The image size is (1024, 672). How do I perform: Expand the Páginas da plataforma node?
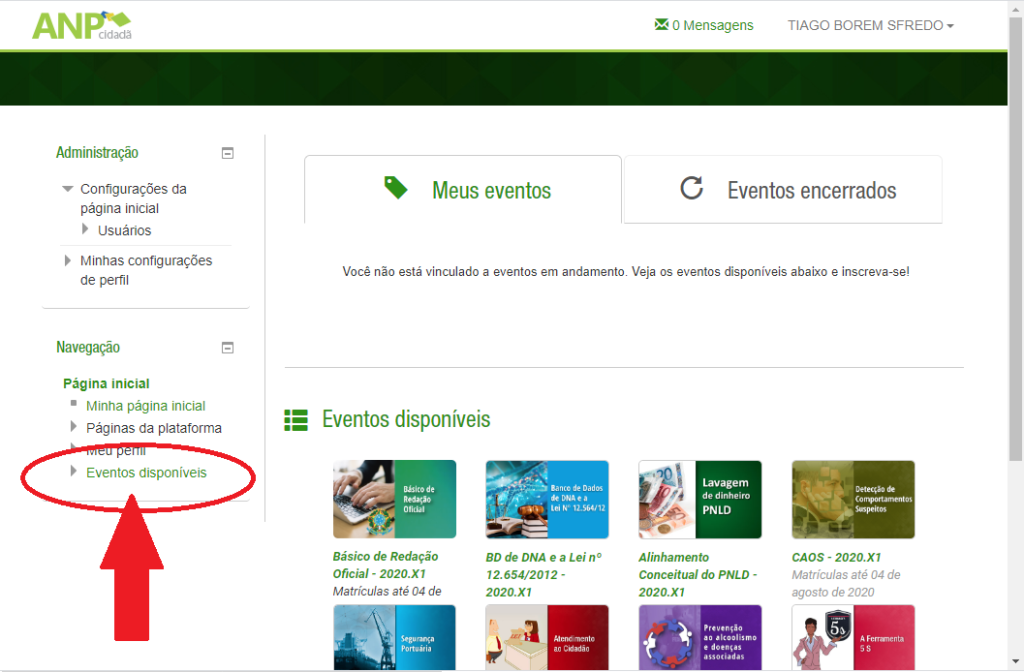pyautogui.click(x=73, y=428)
